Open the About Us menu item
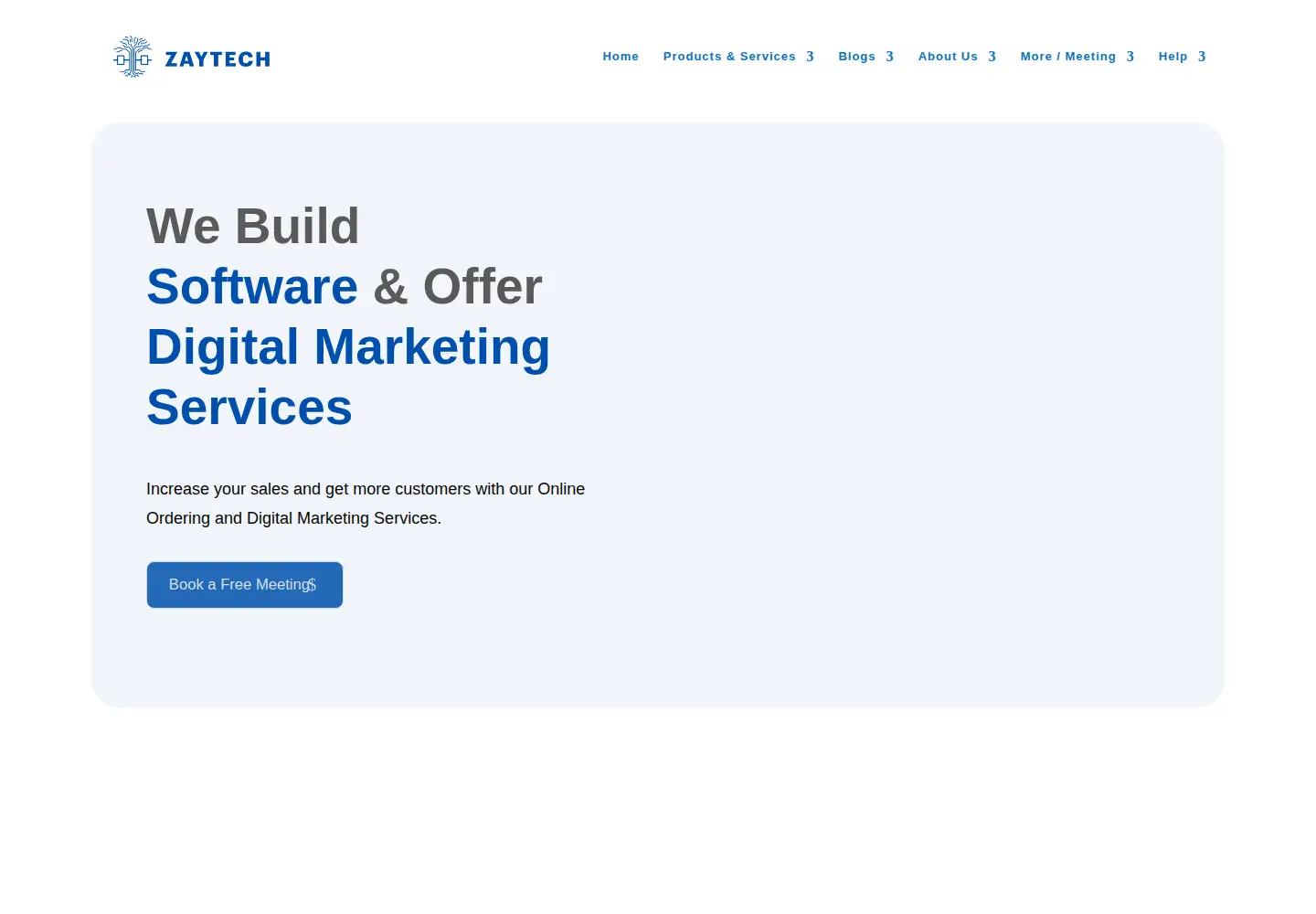 (948, 57)
